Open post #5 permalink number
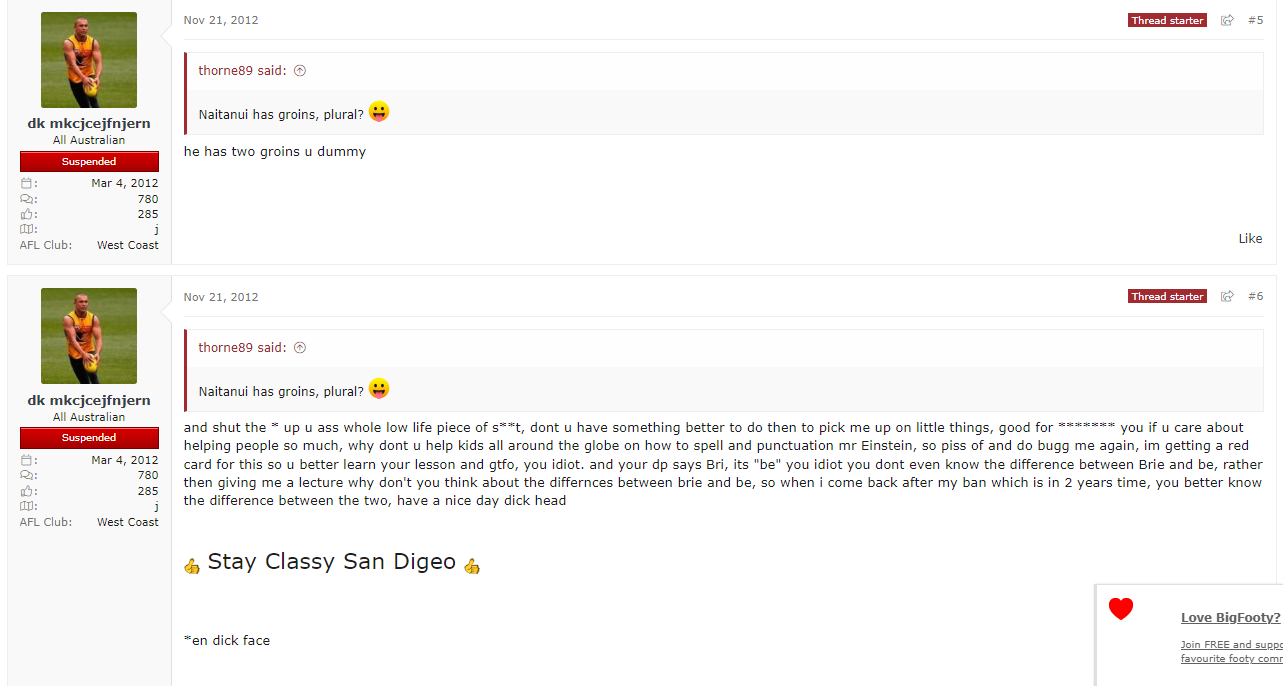The image size is (1283, 686). tap(1255, 20)
